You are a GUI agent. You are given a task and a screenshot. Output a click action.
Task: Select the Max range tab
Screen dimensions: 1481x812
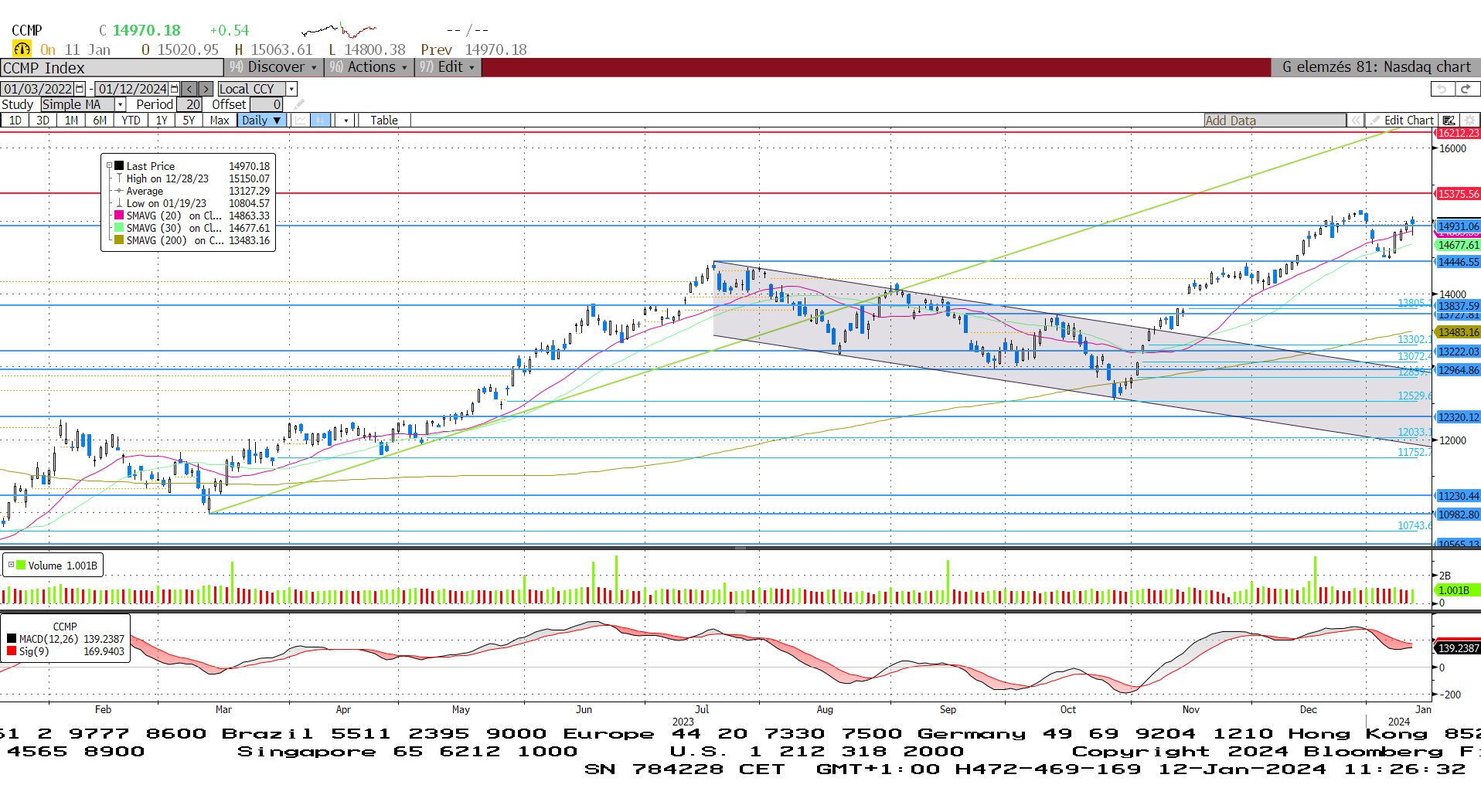[x=220, y=121]
